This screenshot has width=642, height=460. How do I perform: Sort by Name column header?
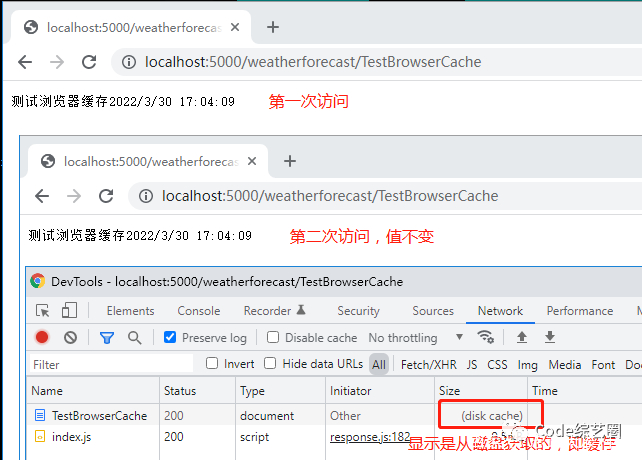coord(93,390)
